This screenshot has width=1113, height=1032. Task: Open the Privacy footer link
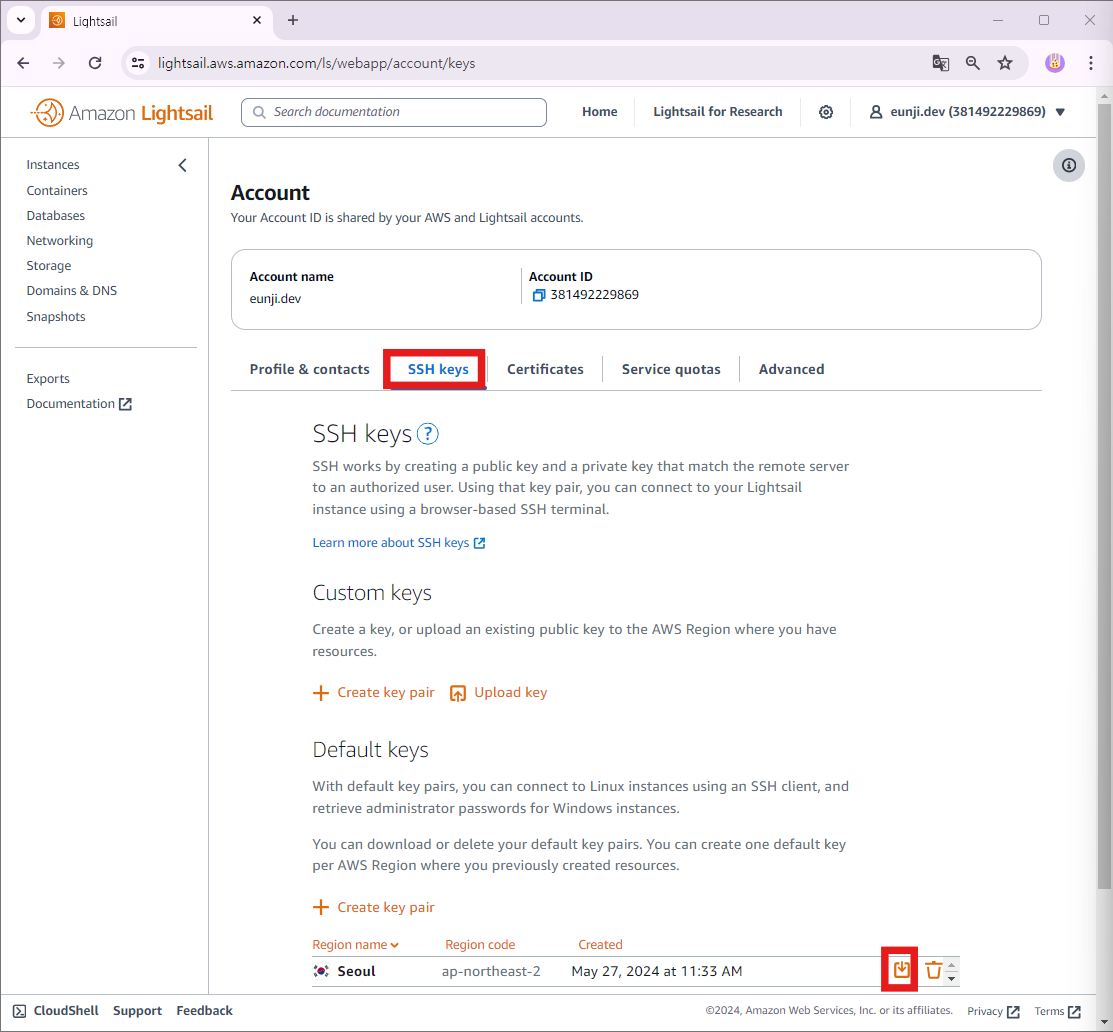pyautogui.click(x=993, y=1011)
